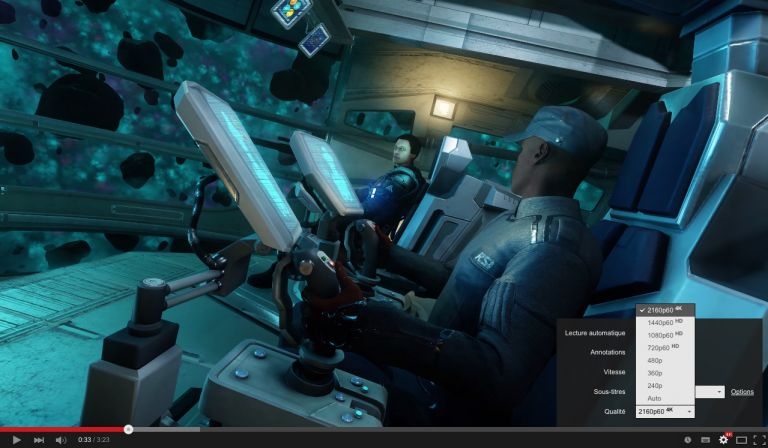This screenshot has height=448, width=768.
Task: Select 1440p60 HD quality
Action: (664, 322)
